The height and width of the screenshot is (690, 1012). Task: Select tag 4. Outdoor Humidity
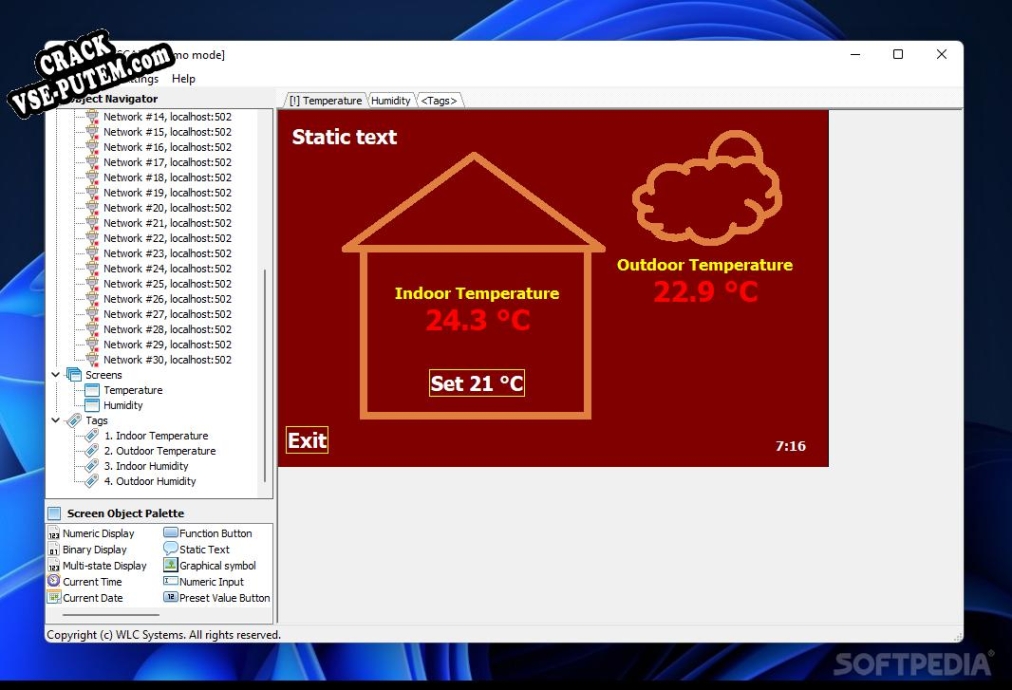pyautogui.click(x=150, y=482)
